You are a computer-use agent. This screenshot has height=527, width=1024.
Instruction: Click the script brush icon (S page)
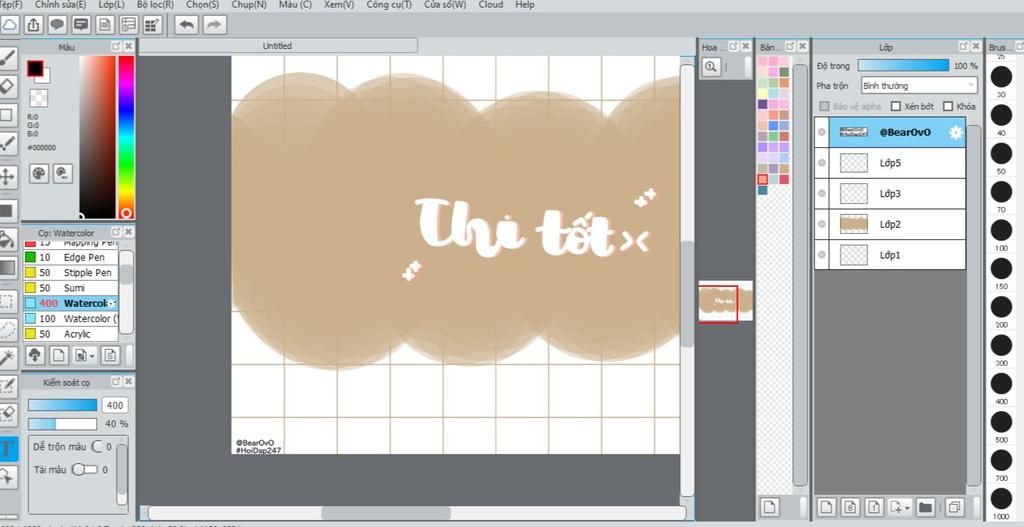[110, 355]
